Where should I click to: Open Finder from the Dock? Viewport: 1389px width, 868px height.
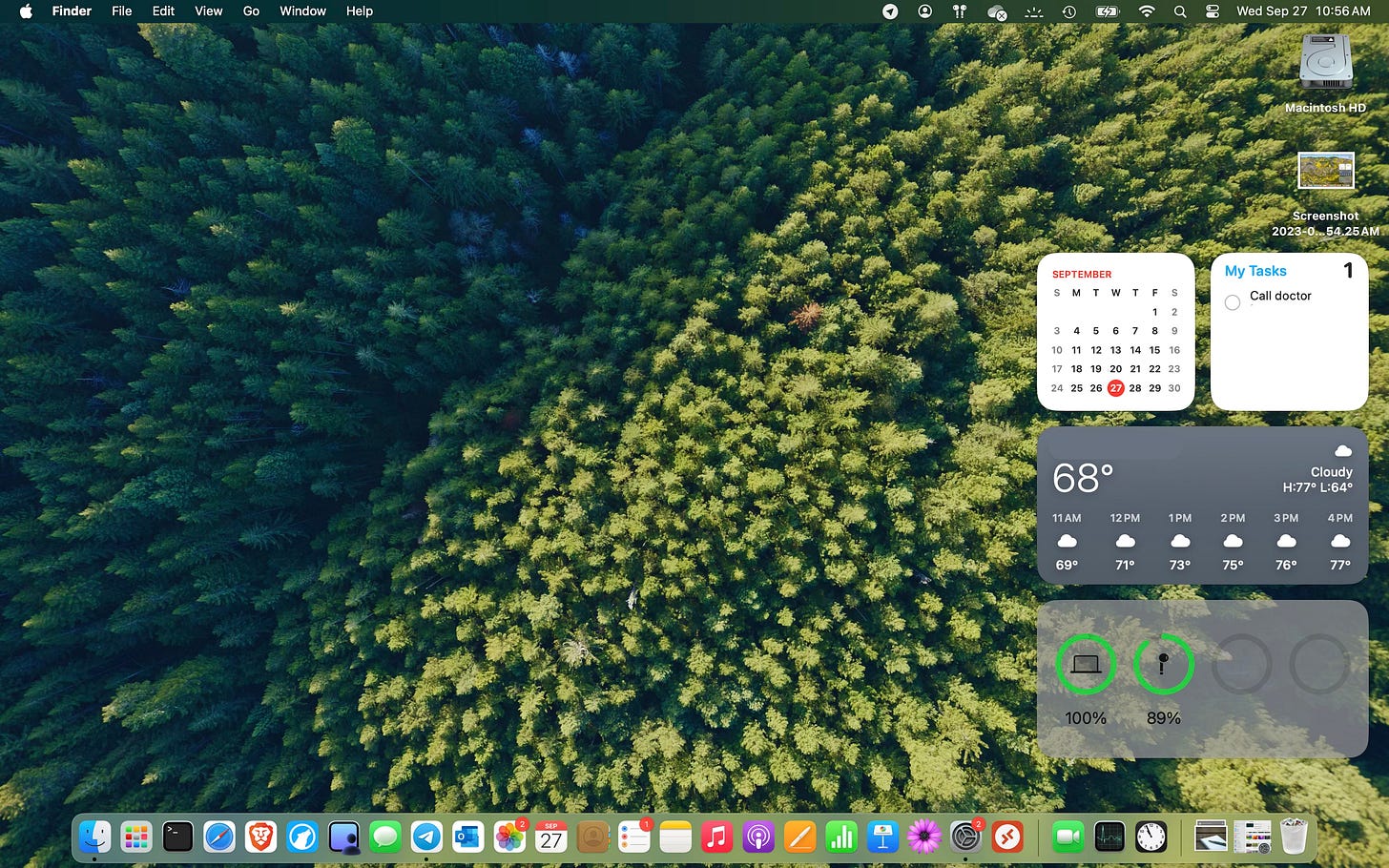point(95,837)
